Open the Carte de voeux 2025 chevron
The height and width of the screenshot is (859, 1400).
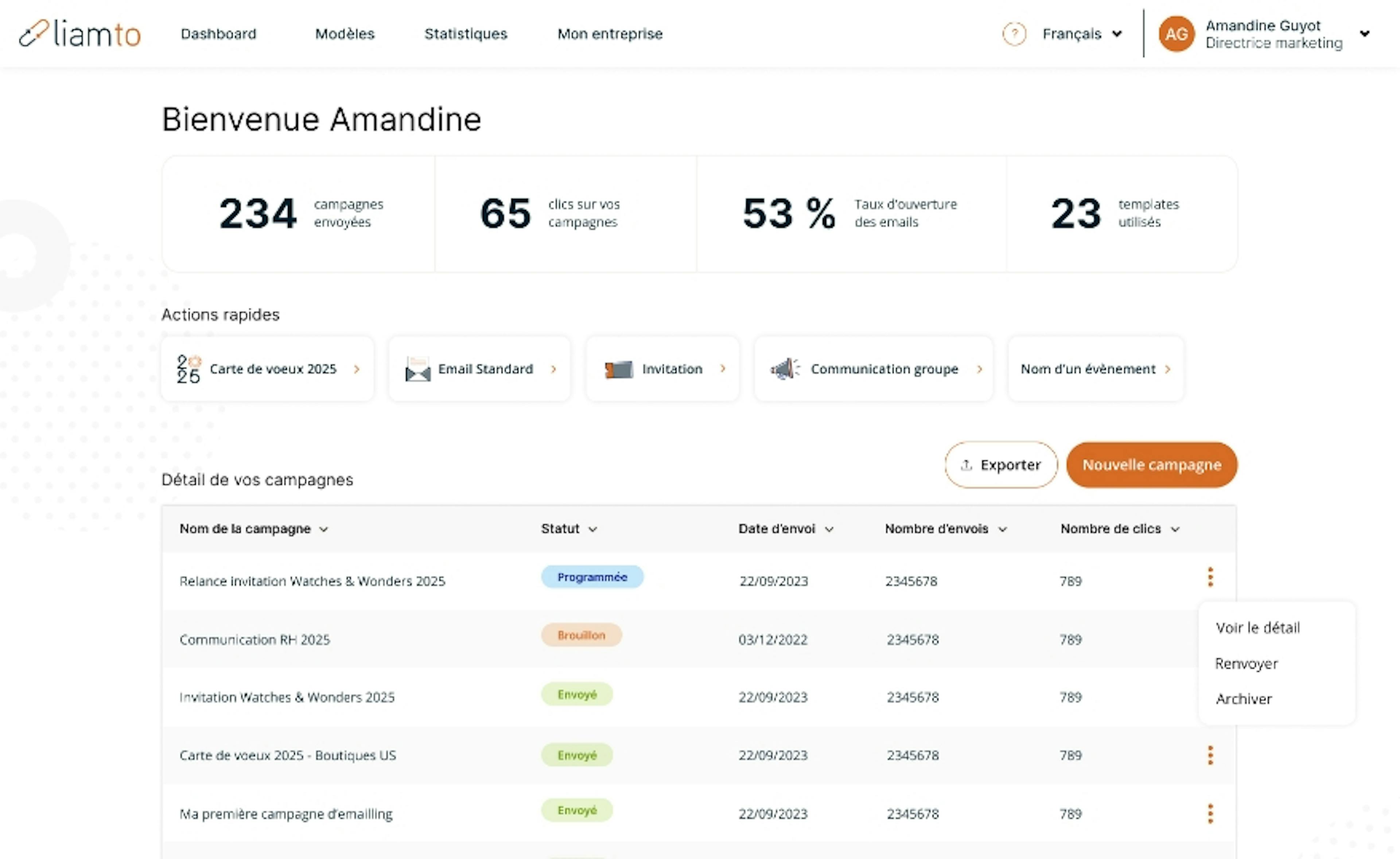click(357, 369)
